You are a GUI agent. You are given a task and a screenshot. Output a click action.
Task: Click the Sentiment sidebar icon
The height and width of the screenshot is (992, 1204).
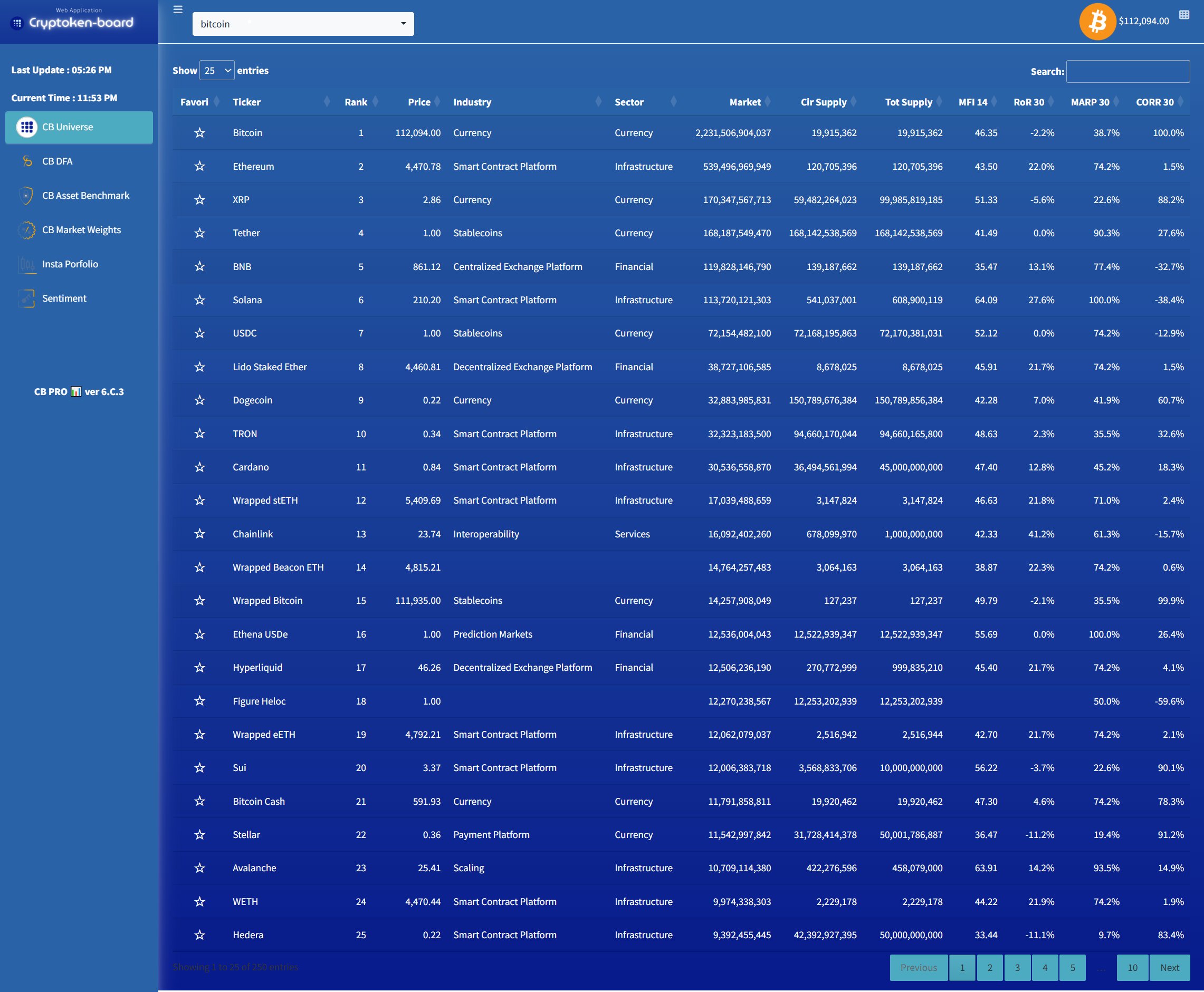coord(26,298)
